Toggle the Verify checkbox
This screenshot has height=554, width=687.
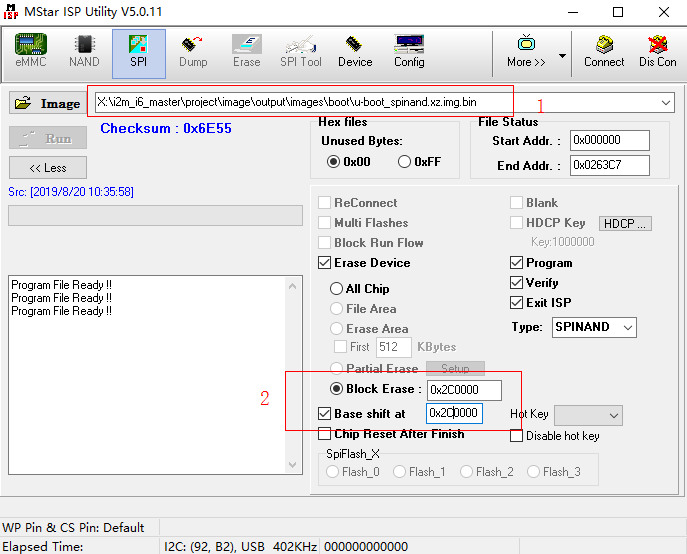point(517,283)
